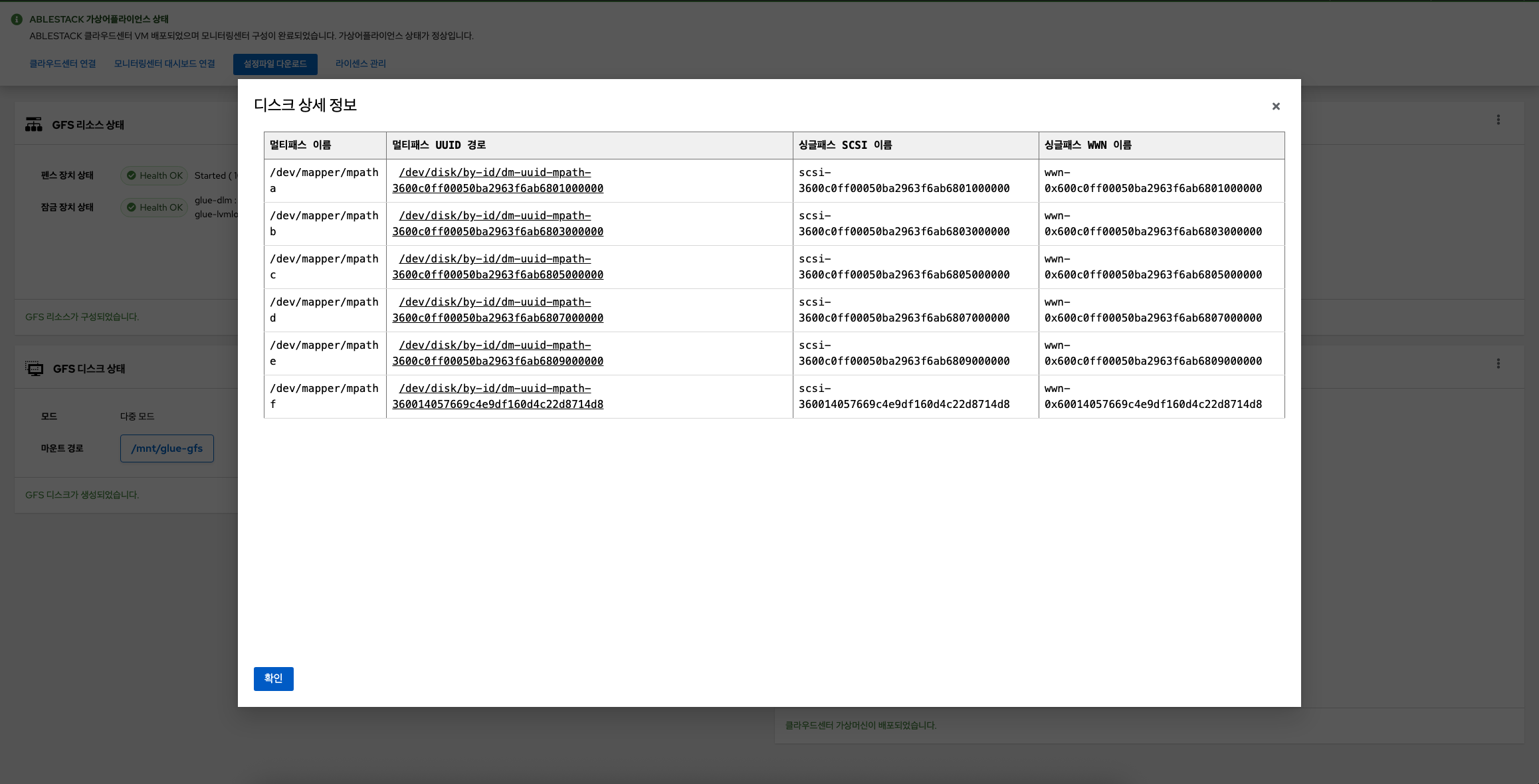
Task: Click the ABLESTACK status info icon
Action: pyautogui.click(x=17, y=19)
